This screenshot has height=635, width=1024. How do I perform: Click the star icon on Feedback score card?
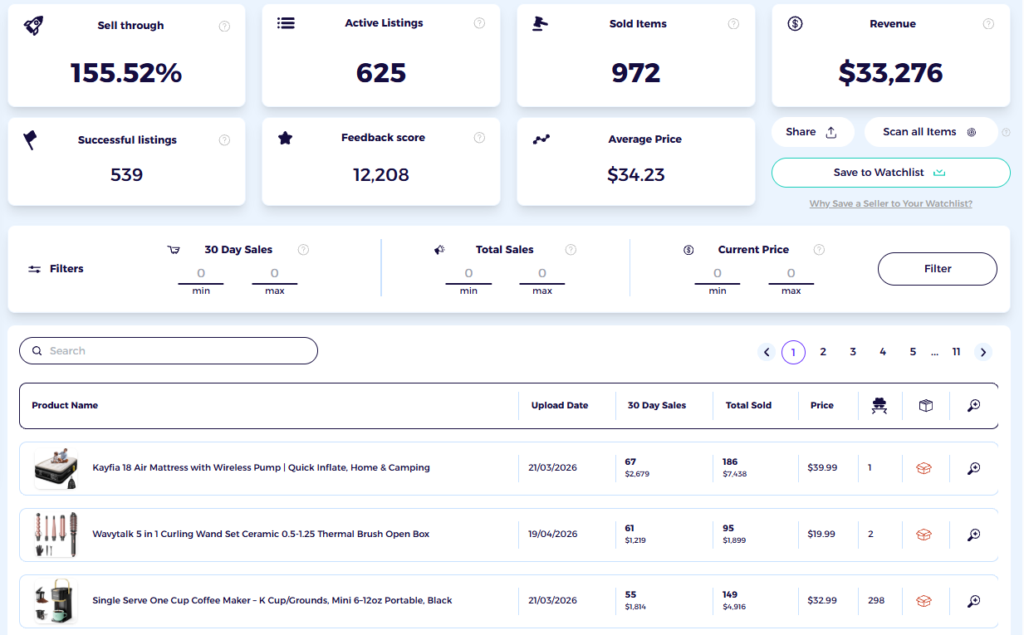click(x=285, y=138)
